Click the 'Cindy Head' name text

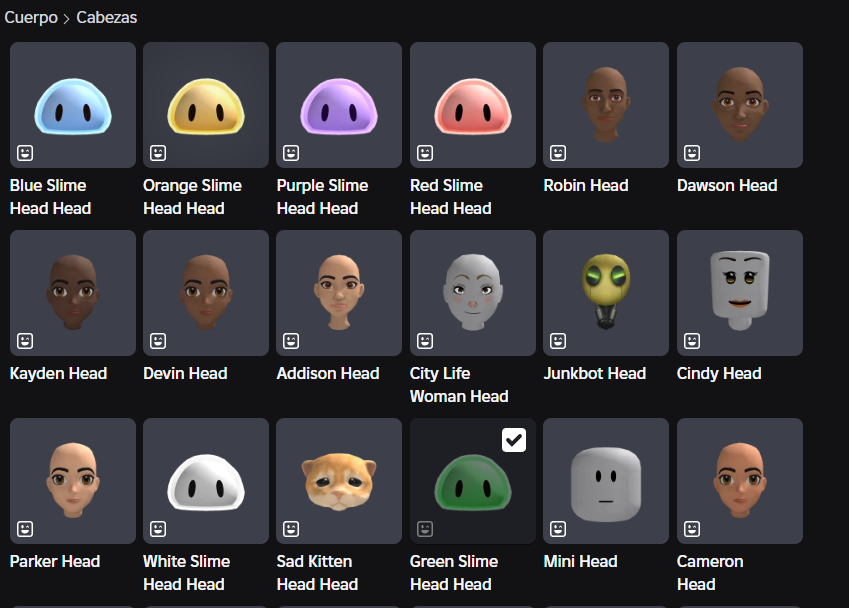coord(719,374)
